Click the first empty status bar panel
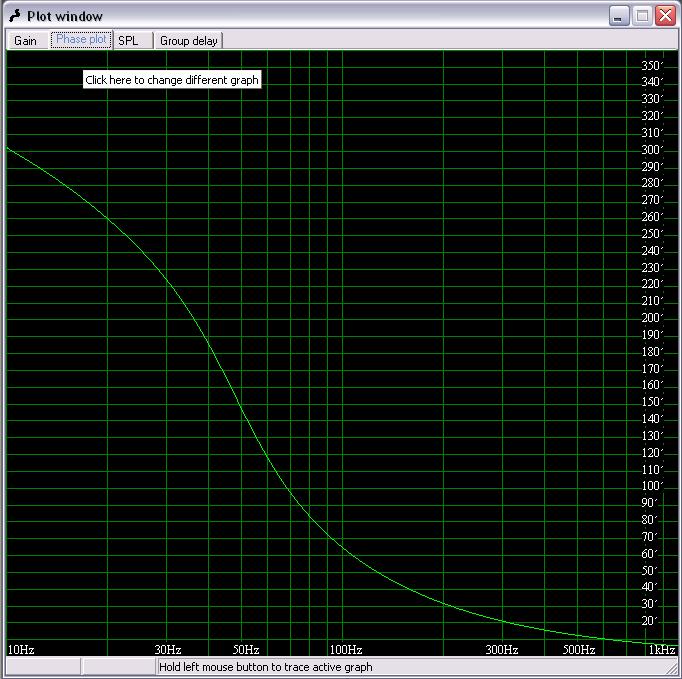Screen dimensions: 682x679 click(43, 667)
